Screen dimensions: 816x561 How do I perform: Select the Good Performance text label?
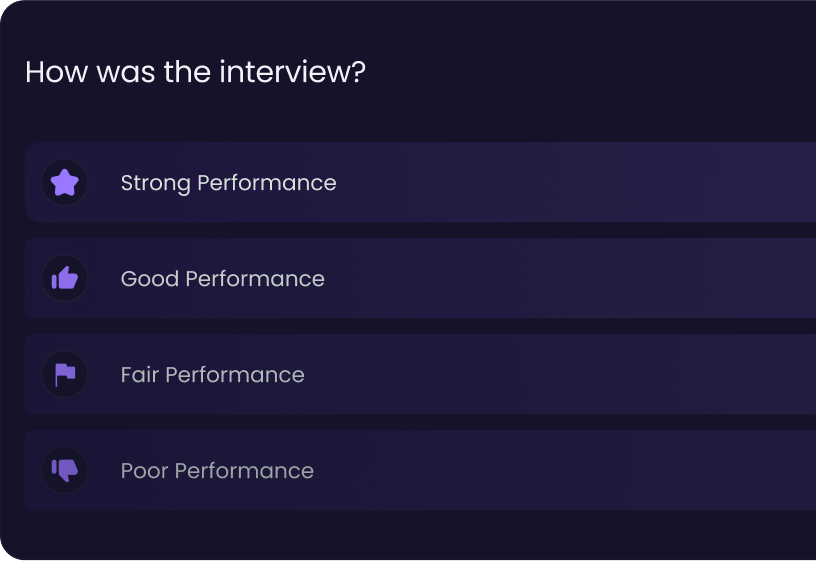223,279
